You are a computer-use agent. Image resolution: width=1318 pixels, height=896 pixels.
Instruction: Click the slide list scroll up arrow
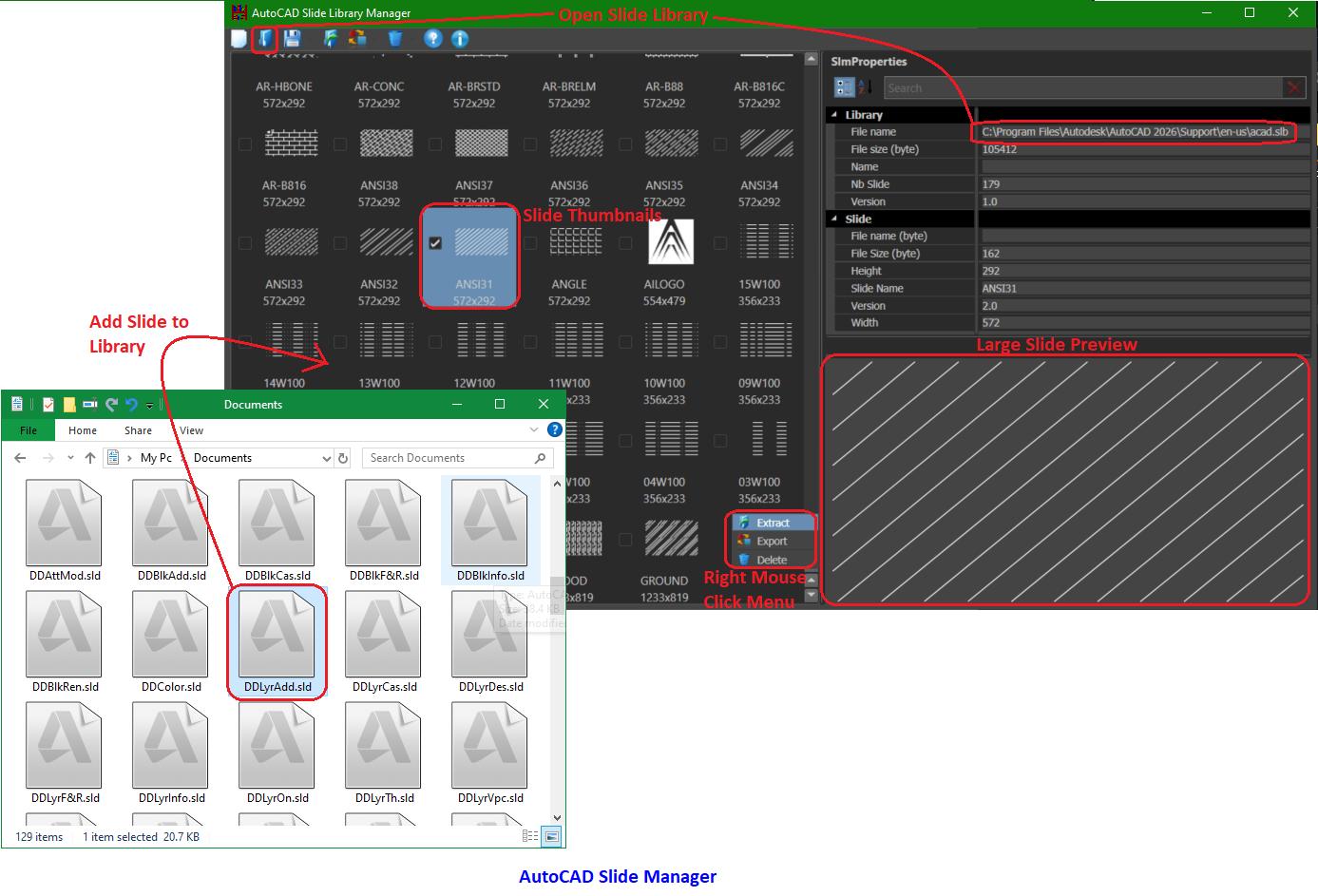tap(811, 59)
